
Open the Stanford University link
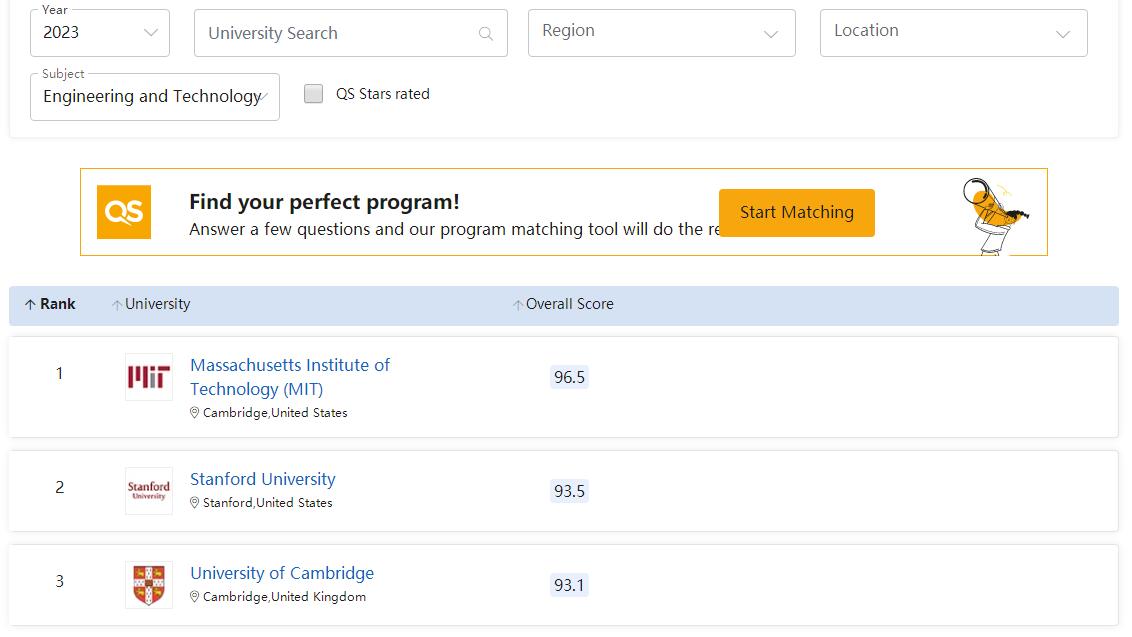pyautogui.click(x=263, y=479)
